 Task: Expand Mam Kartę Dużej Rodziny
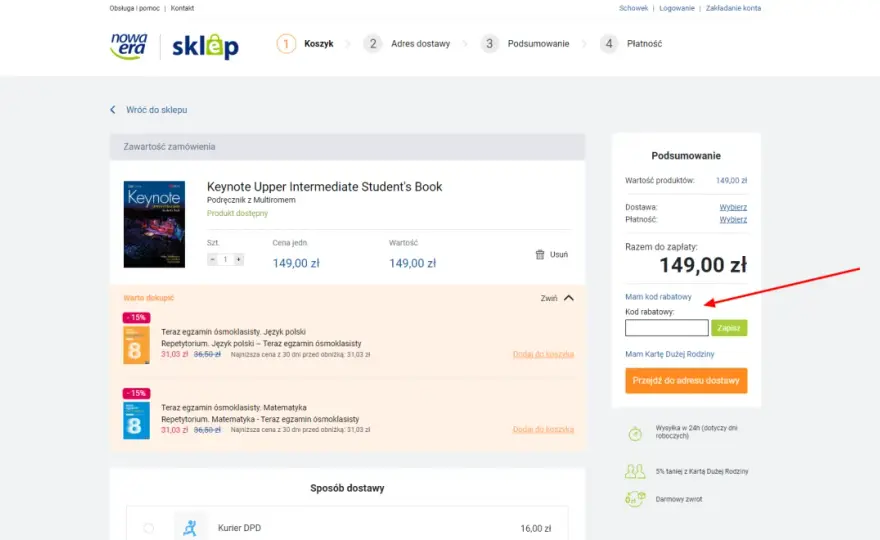pyautogui.click(x=670, y=354)
